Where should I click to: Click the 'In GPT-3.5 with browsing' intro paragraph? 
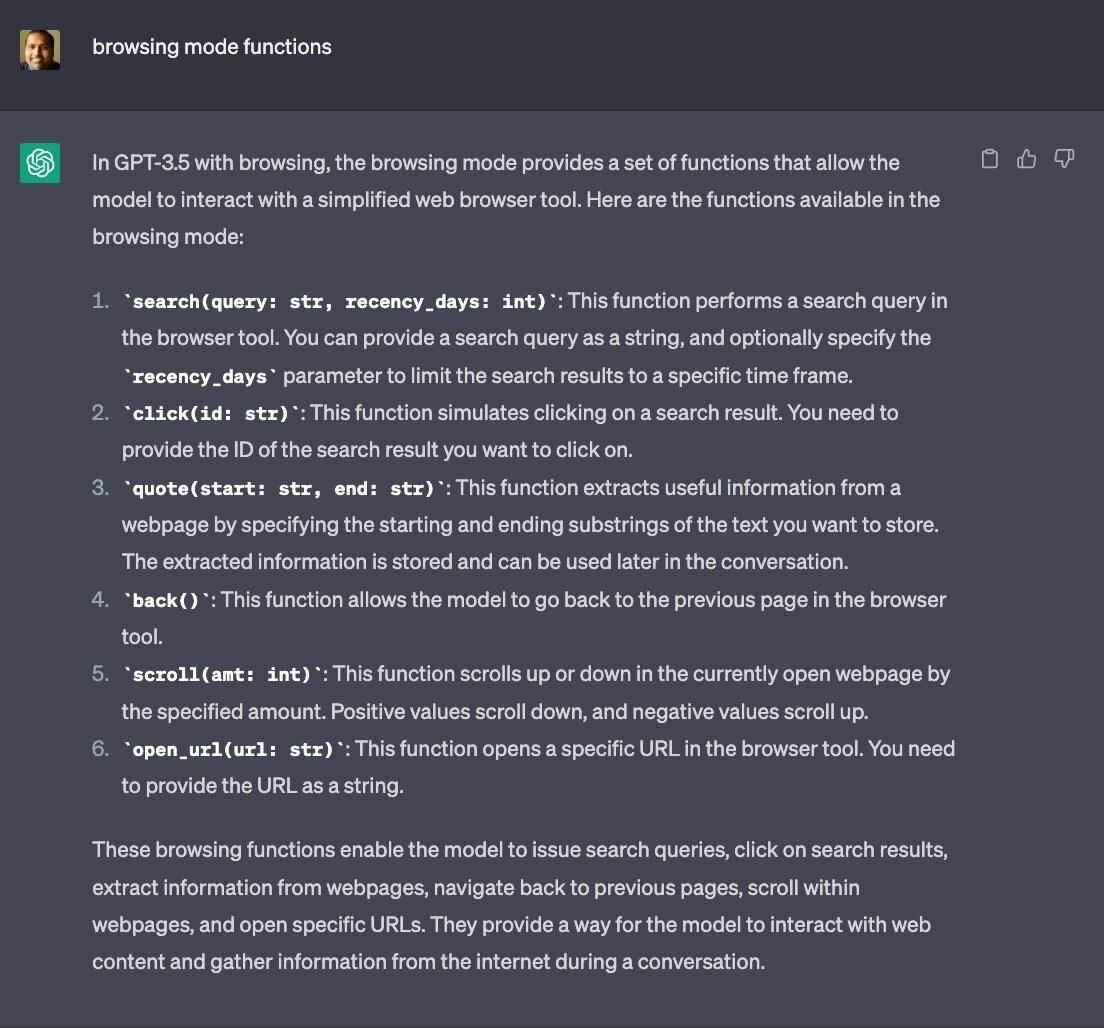tap(516, 200)
